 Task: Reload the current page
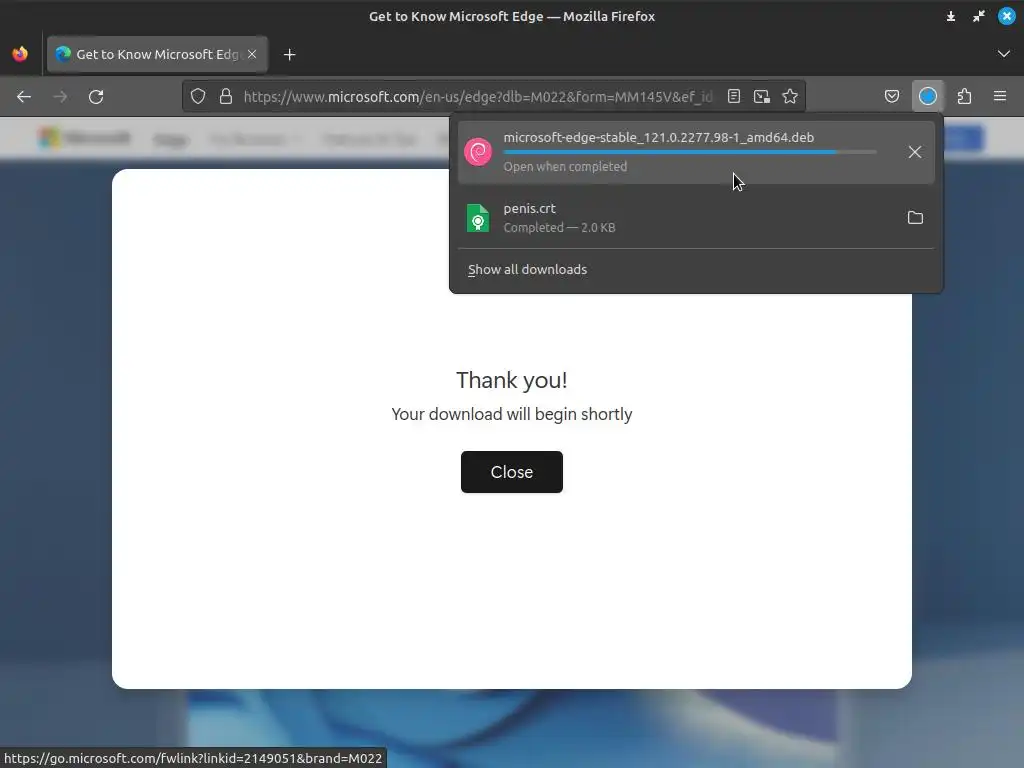tap(96, 97)
